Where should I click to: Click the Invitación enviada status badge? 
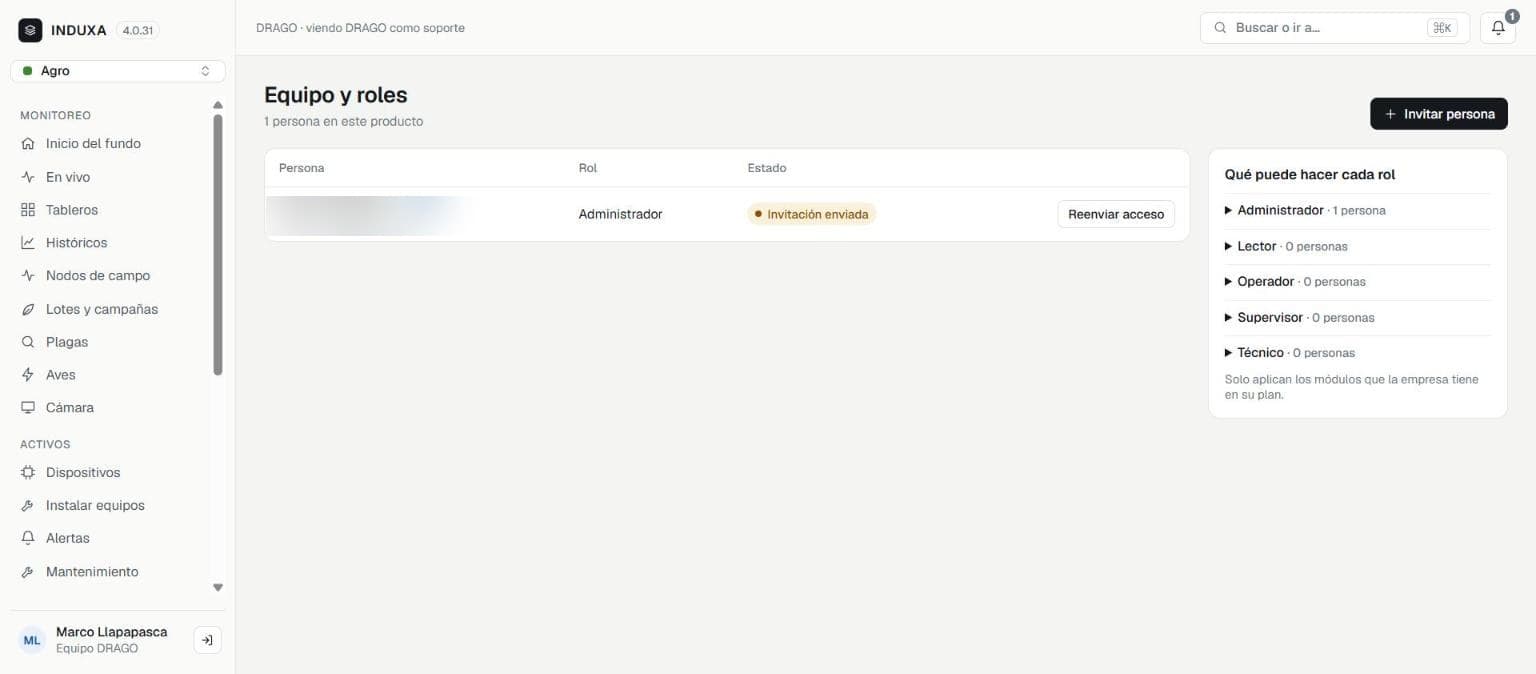(811, 214)
